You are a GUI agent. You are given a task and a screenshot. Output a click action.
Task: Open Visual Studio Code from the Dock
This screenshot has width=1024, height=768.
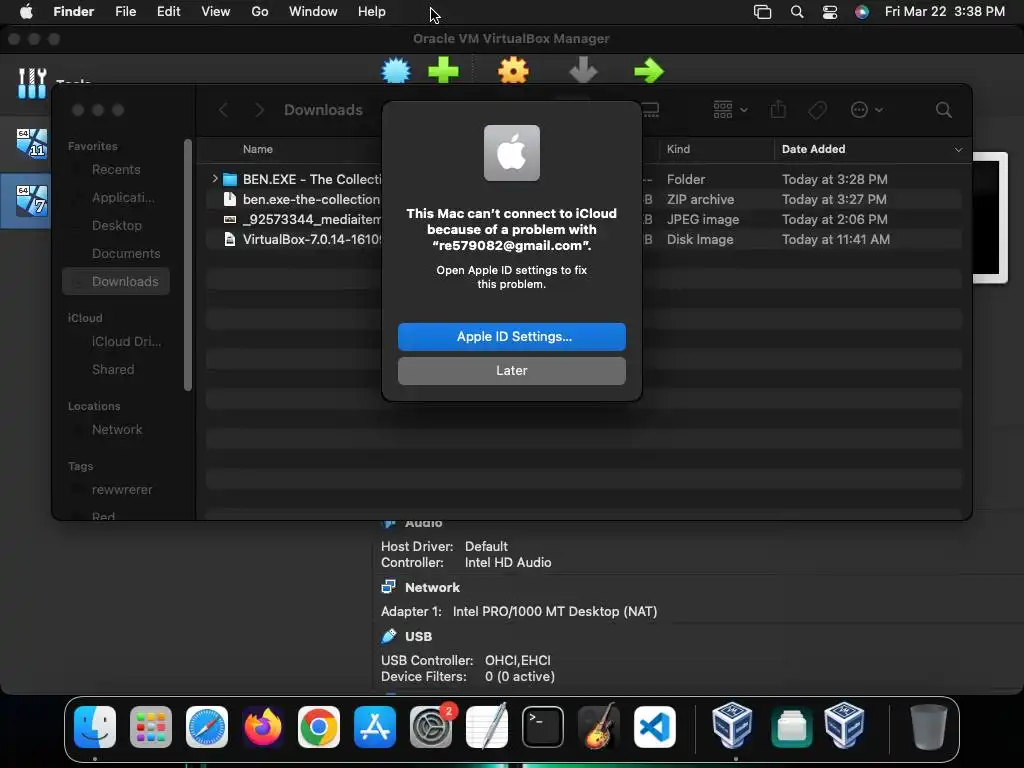pos(655,727)
